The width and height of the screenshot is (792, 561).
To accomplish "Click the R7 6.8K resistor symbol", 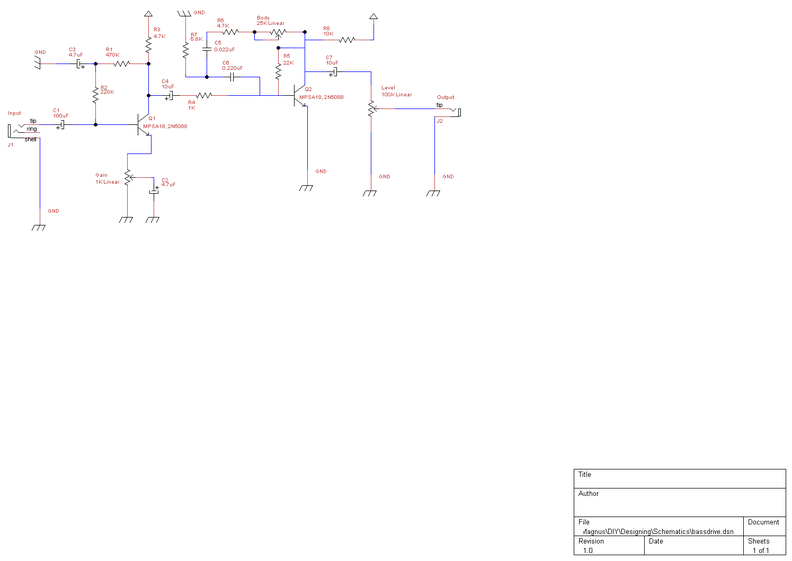I will 185,49.
